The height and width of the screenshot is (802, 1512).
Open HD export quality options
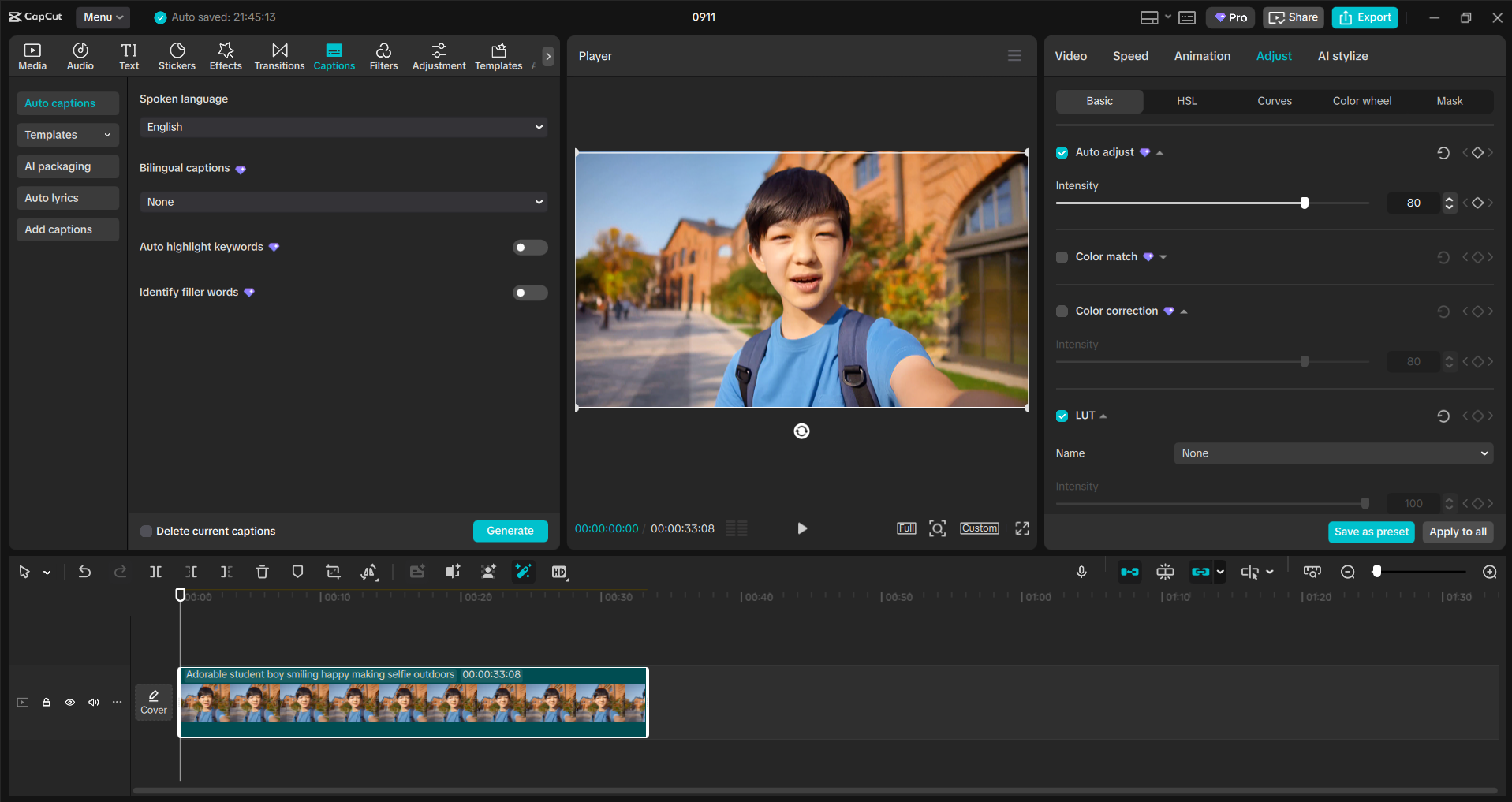559,571
